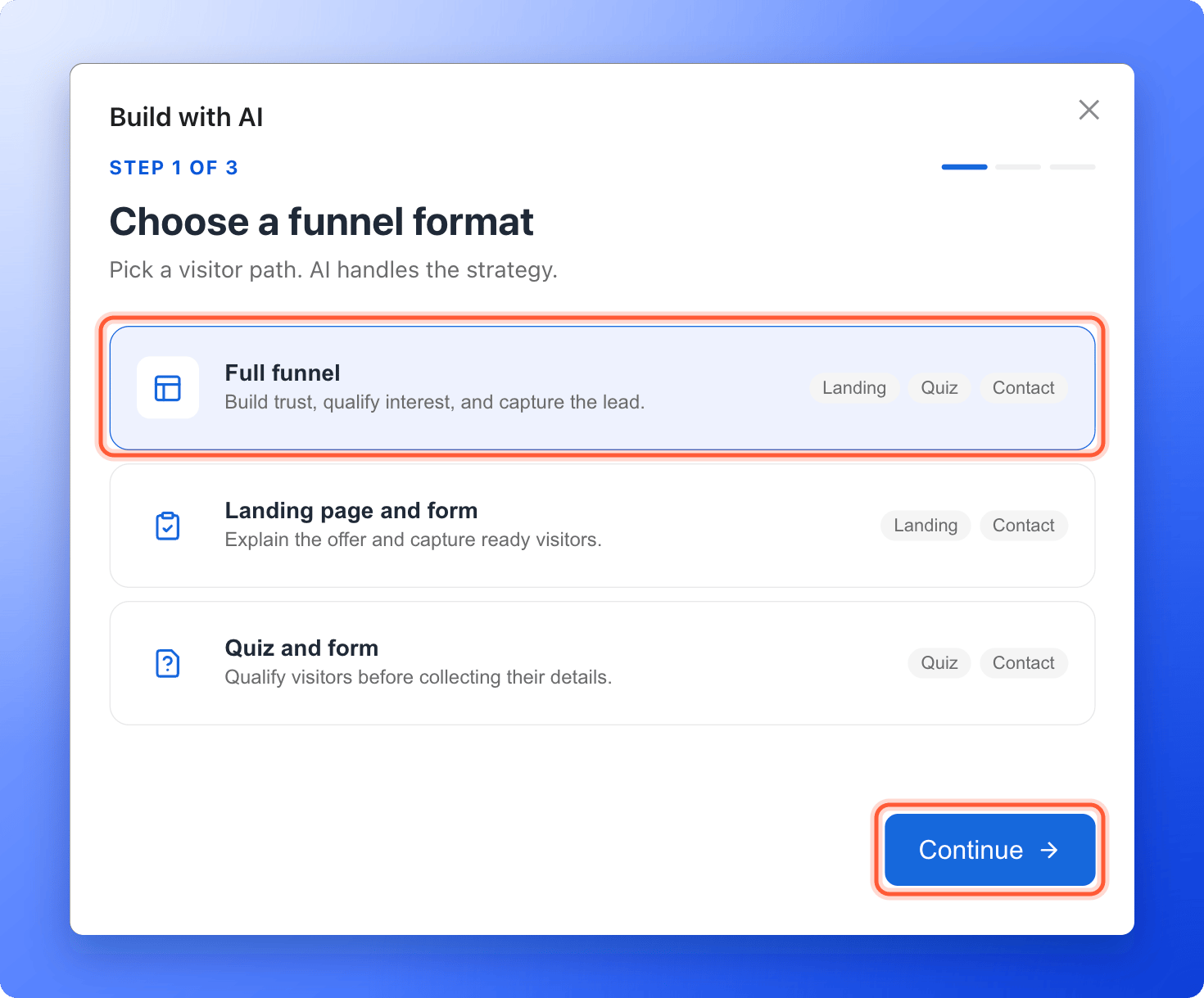Continue to the next step
The height and width of the screenshot is (998, 1204).
click(x=989, y=850)
